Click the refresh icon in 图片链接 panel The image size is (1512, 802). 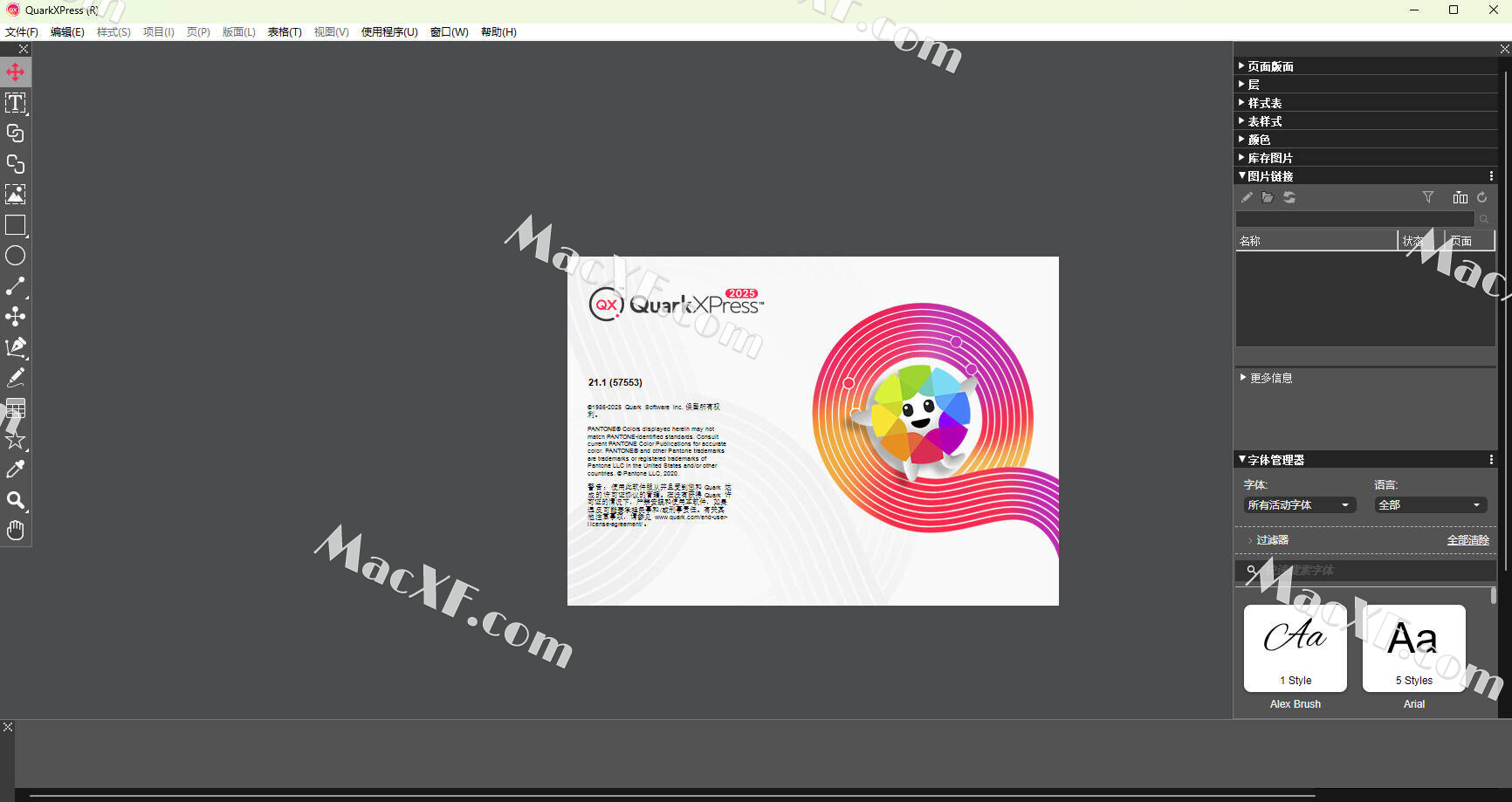pos(1482,198)
